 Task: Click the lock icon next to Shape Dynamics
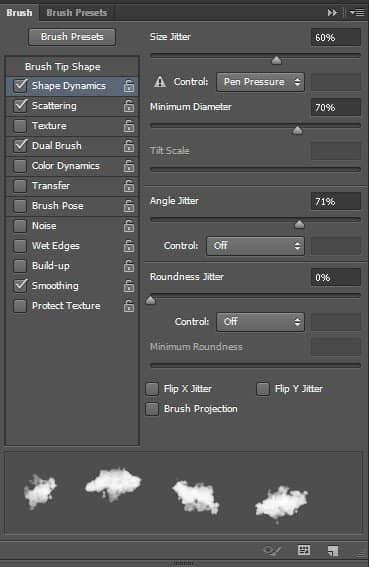[129, 86]
